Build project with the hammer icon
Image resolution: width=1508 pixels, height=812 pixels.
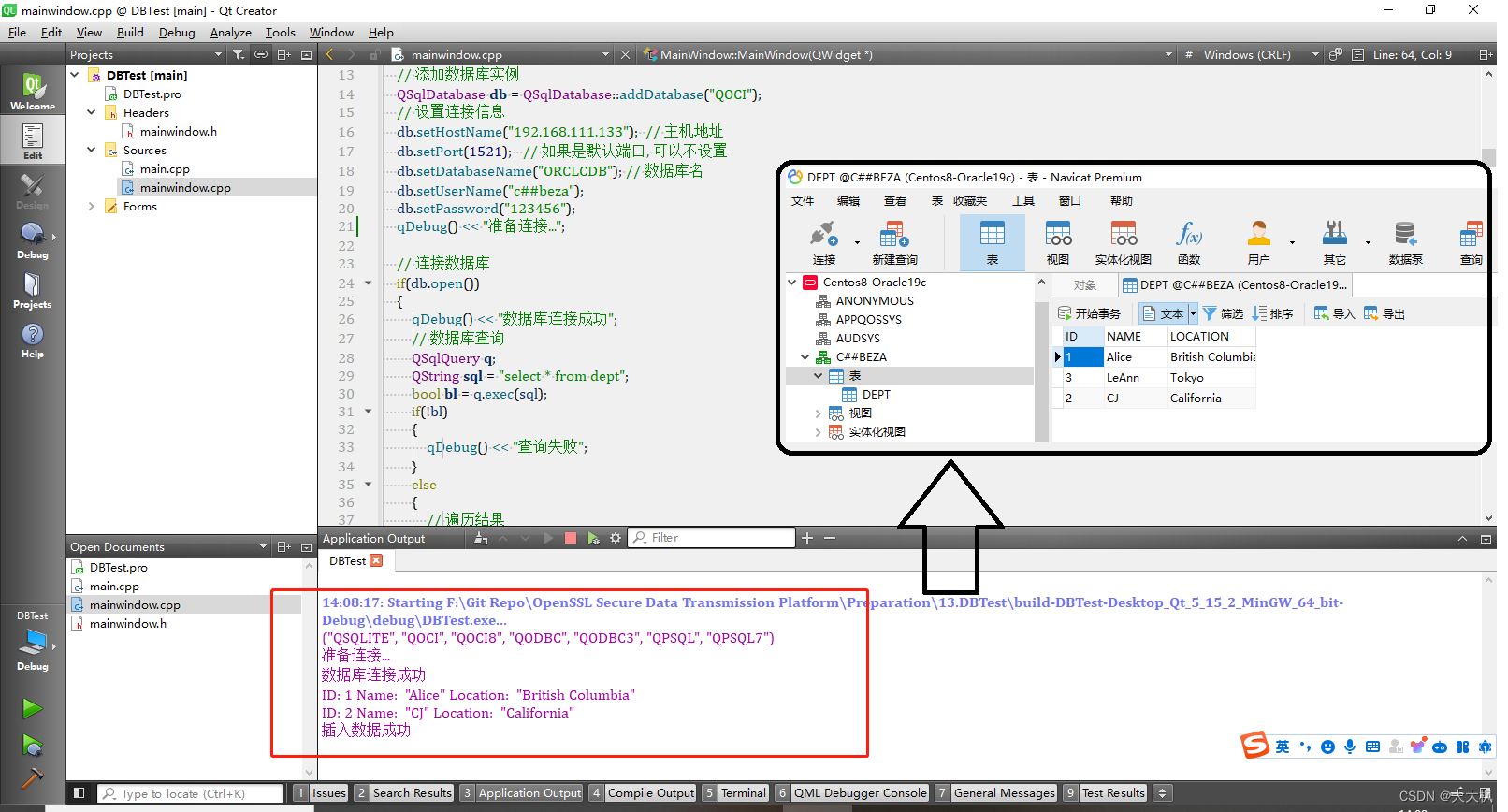click(x=33, y=778)
